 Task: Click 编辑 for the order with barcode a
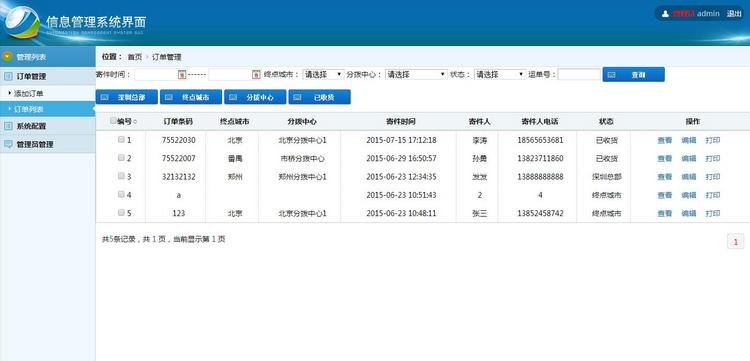tap(689, 195)
